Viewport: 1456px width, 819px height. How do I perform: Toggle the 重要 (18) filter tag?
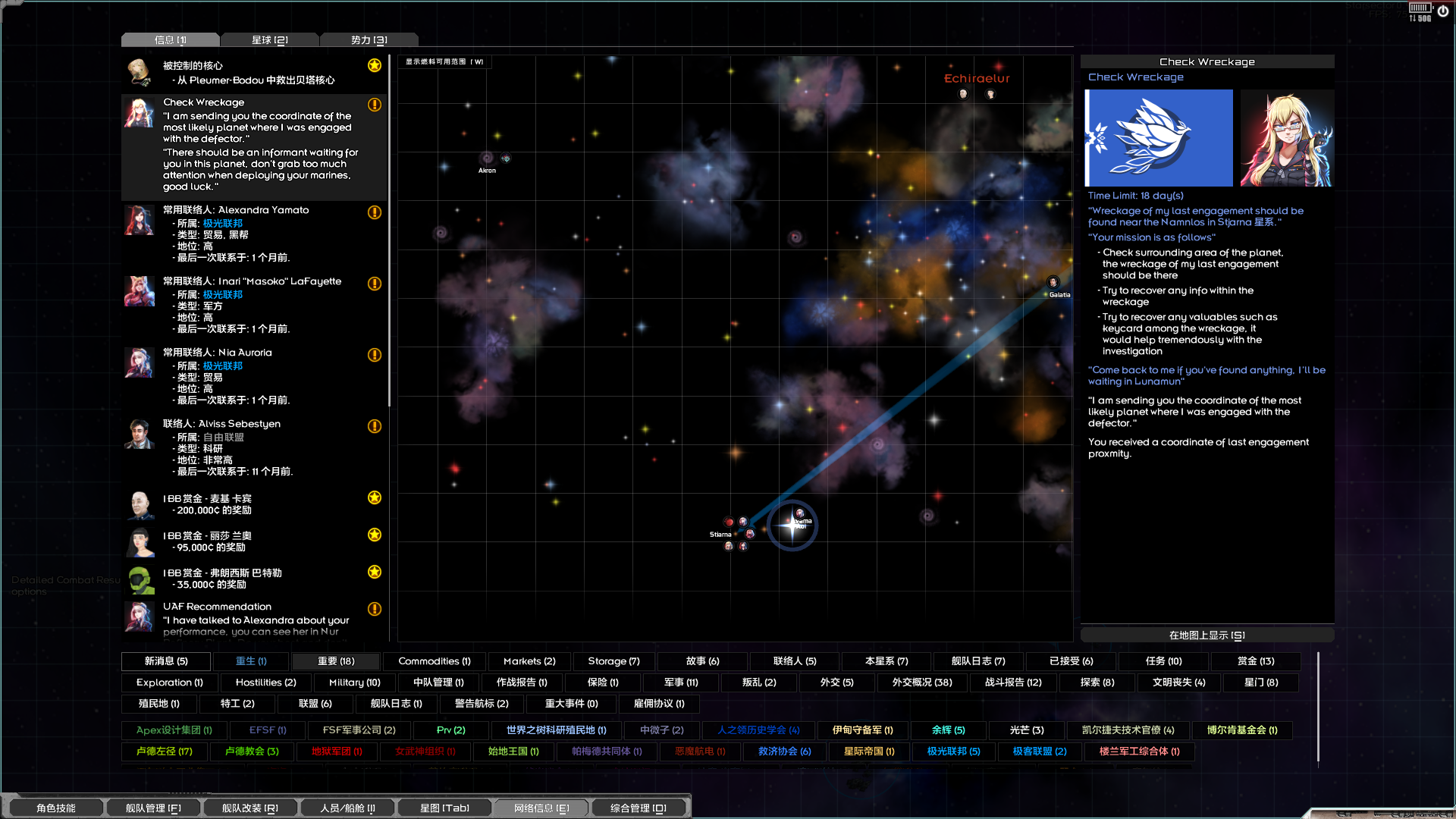click(336, 661)
